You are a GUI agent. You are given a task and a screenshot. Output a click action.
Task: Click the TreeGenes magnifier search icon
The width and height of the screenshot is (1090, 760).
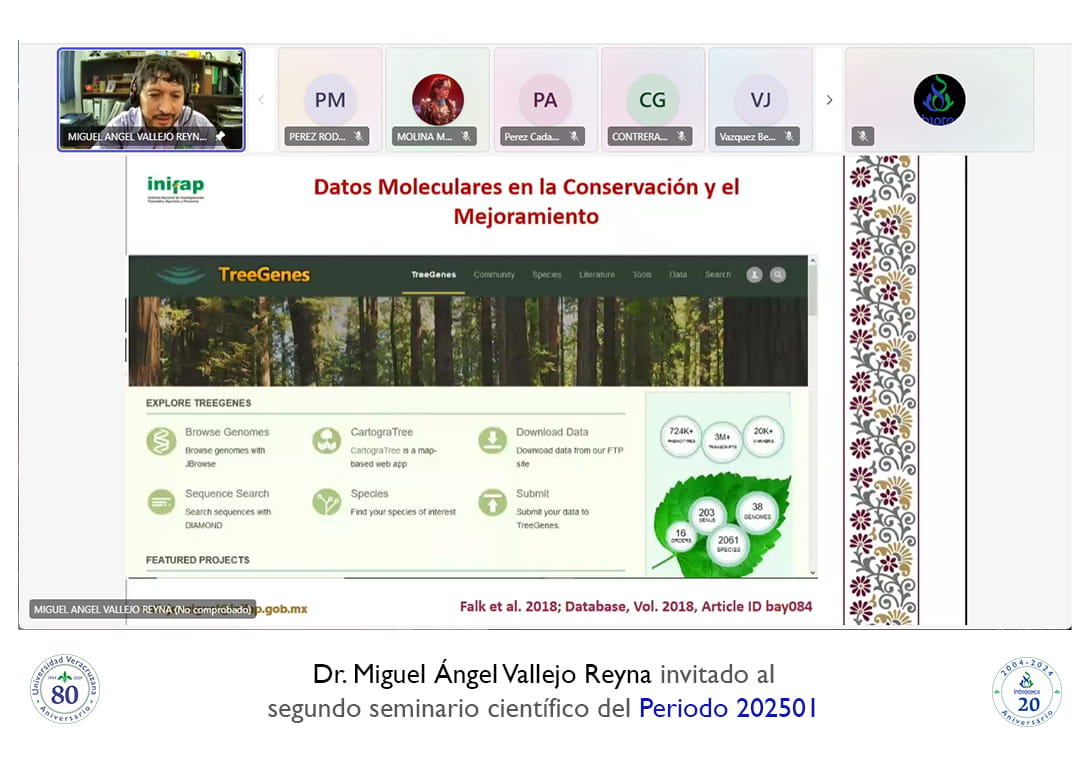pos(778,275)
